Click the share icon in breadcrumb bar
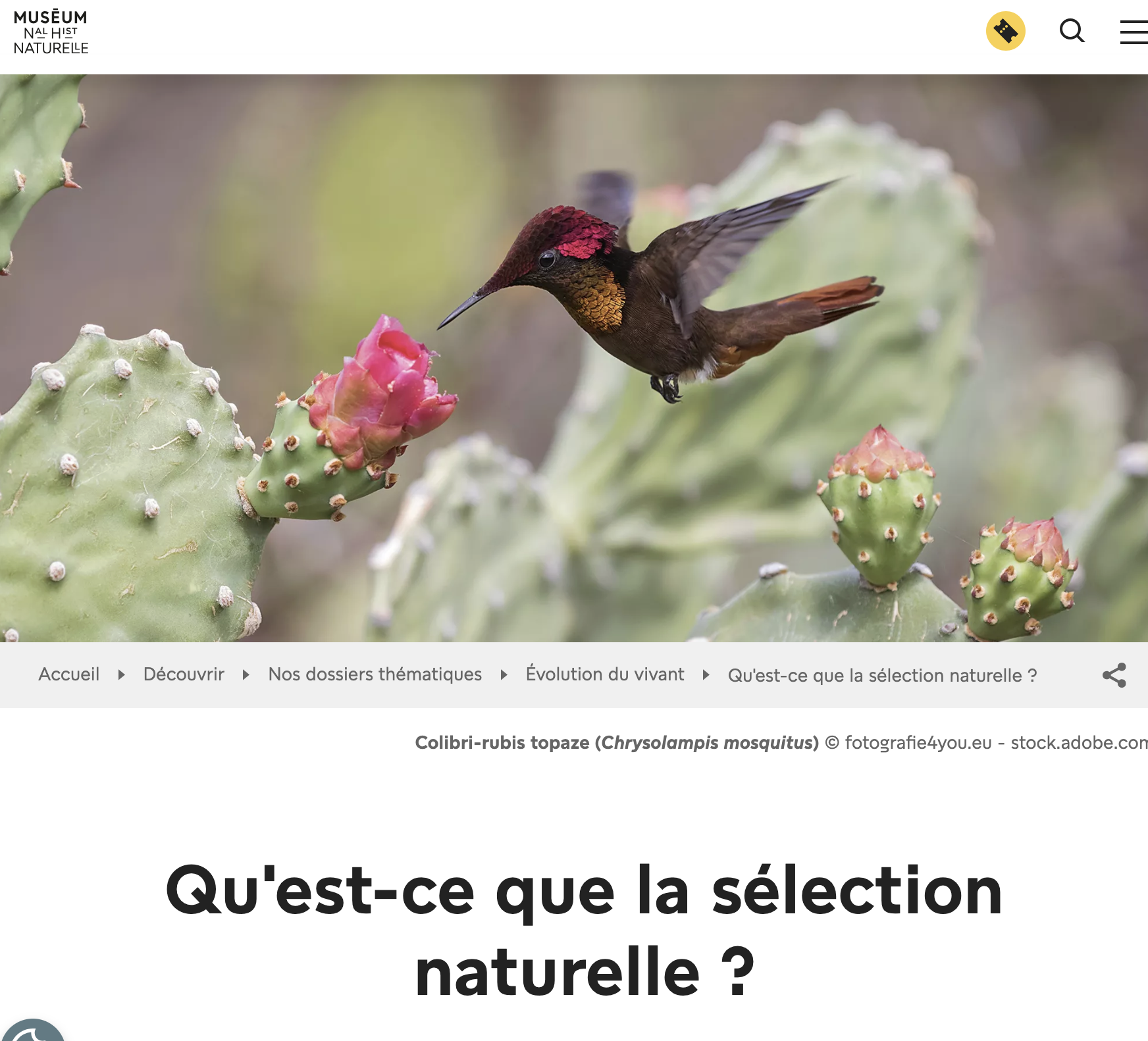 [x=1114, y=675]
